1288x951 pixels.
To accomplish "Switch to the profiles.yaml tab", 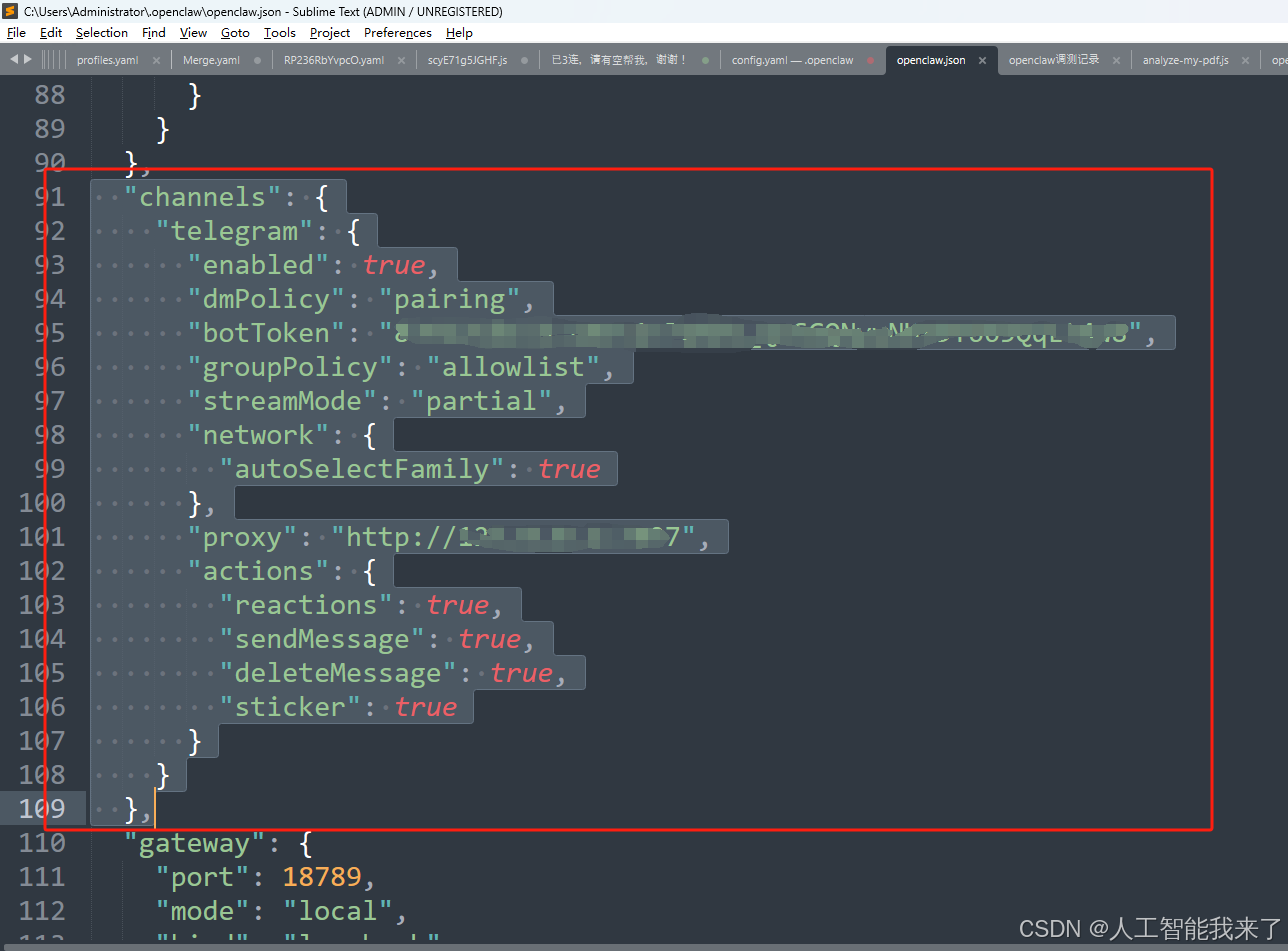I will (x=108, y=60).
